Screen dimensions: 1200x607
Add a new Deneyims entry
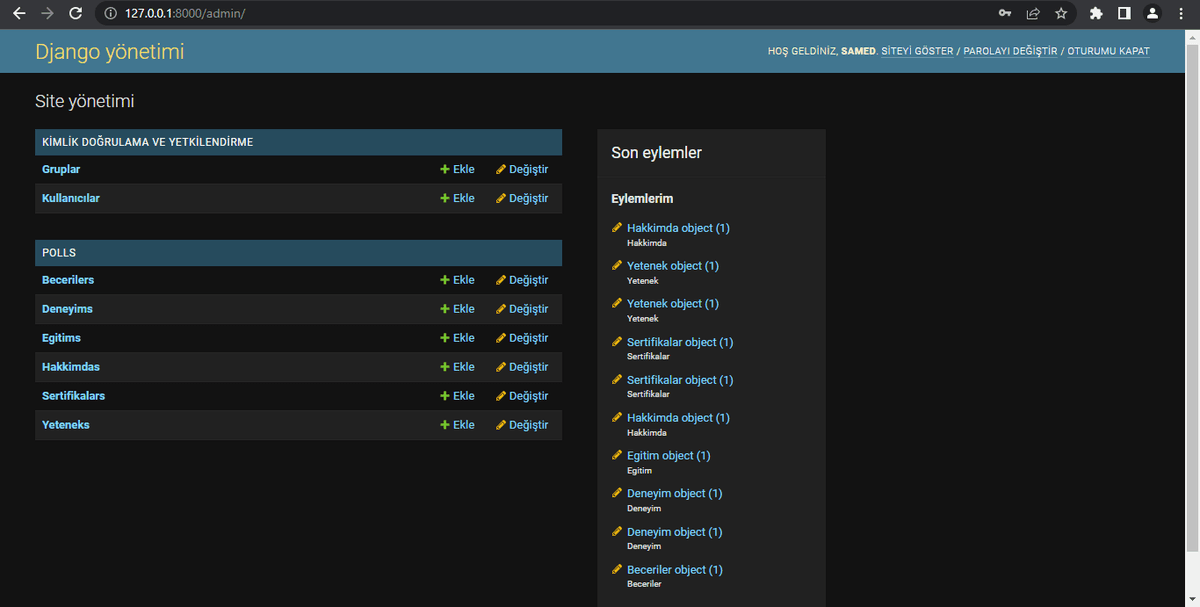pyautogui.click(x=457, y=309)
